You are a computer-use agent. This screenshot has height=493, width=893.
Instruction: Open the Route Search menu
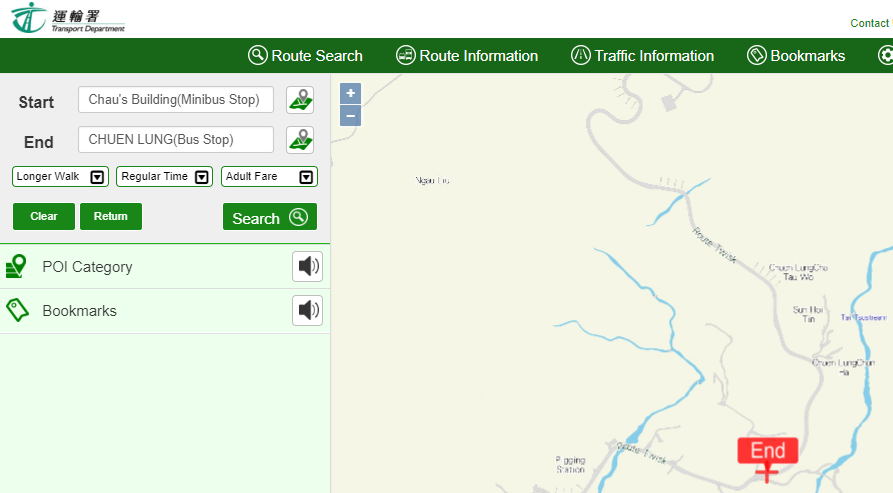point(305,56)
